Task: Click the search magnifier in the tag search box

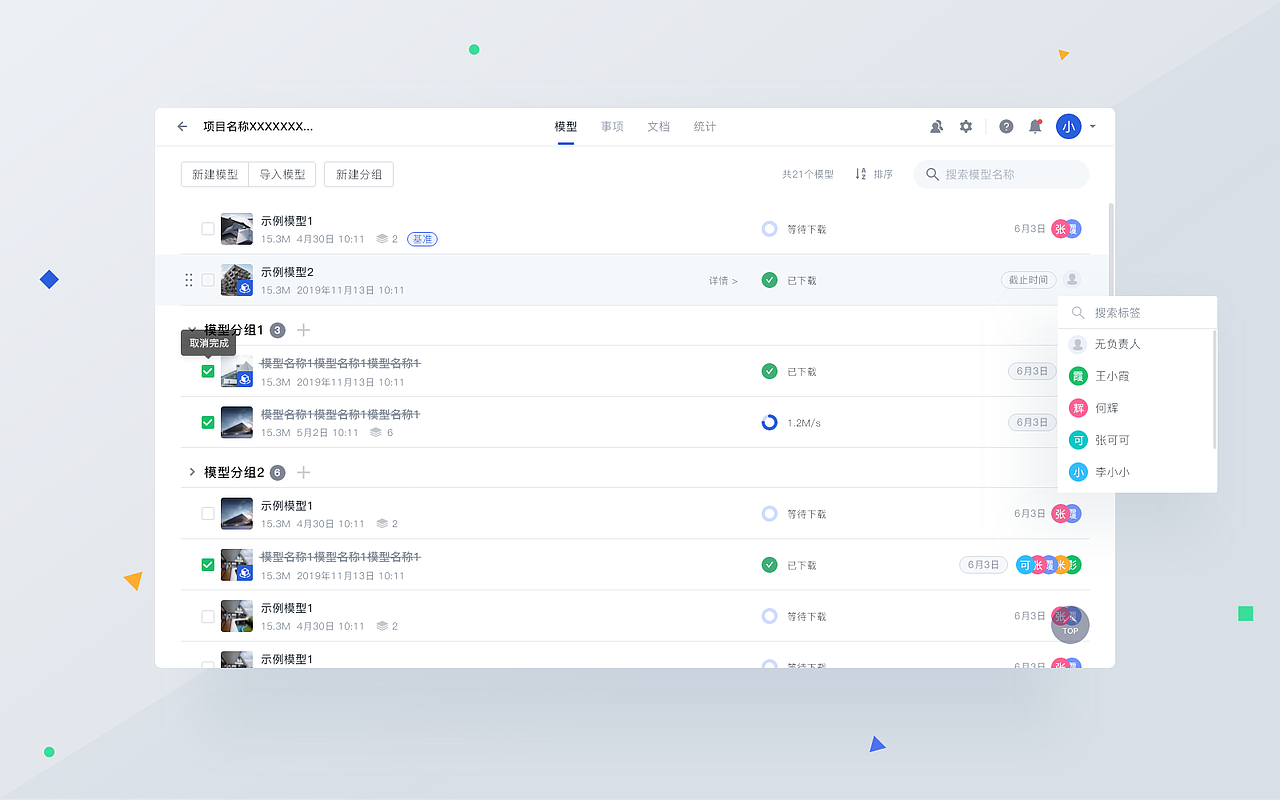Action: (1077, 312)
